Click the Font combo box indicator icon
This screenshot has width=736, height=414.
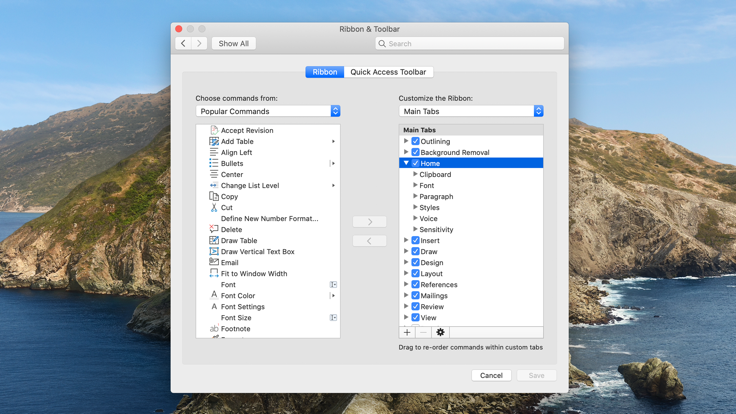[x=333, y=284]
